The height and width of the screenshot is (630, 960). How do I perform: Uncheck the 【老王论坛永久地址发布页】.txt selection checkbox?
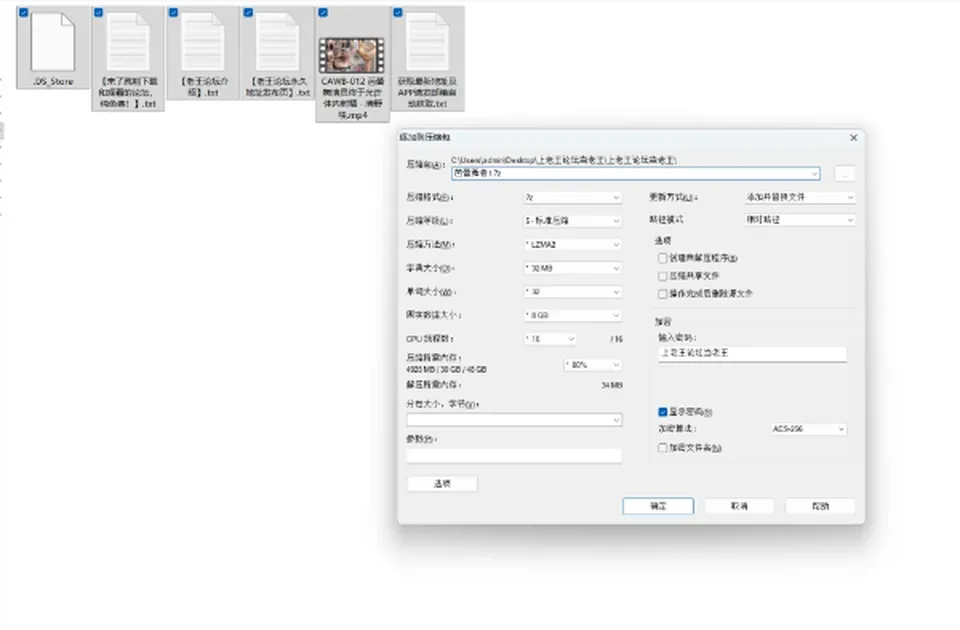(x=249, y=13)
